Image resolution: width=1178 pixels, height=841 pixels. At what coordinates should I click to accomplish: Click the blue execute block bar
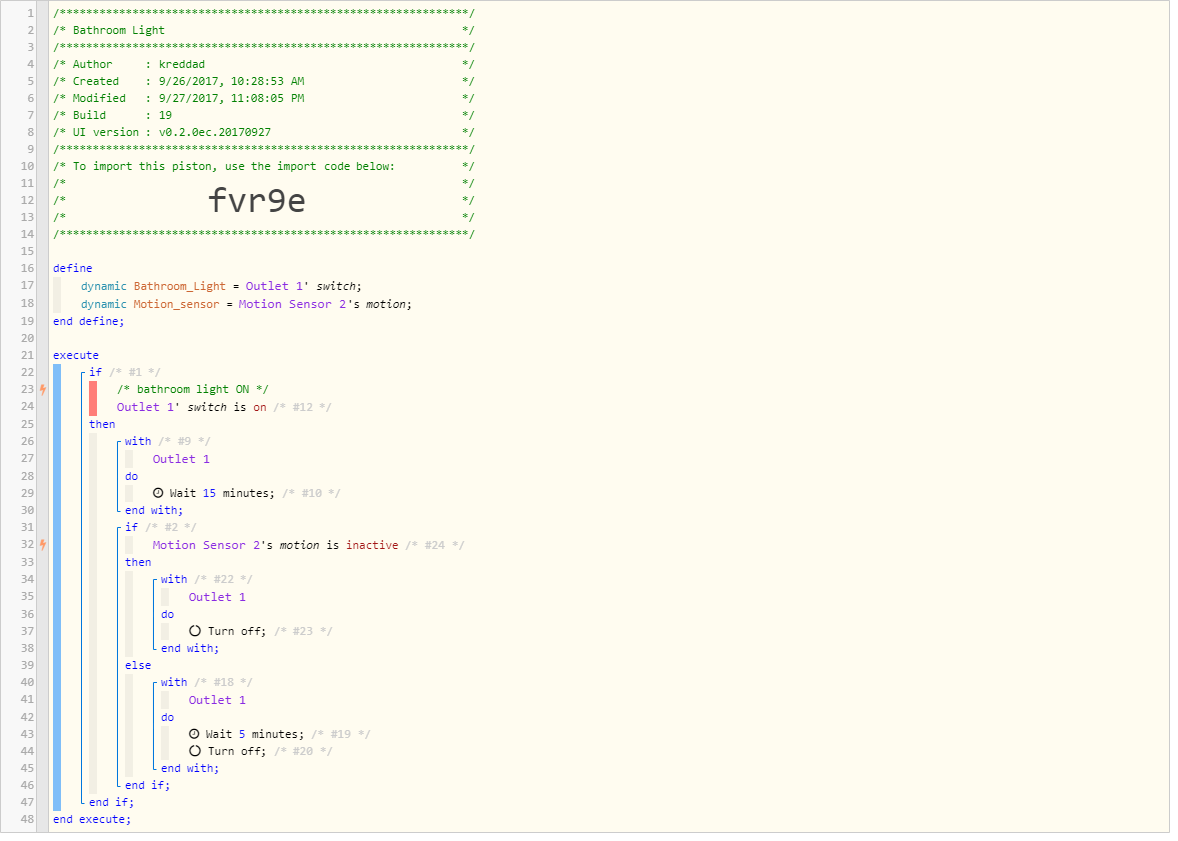(57, 588)
